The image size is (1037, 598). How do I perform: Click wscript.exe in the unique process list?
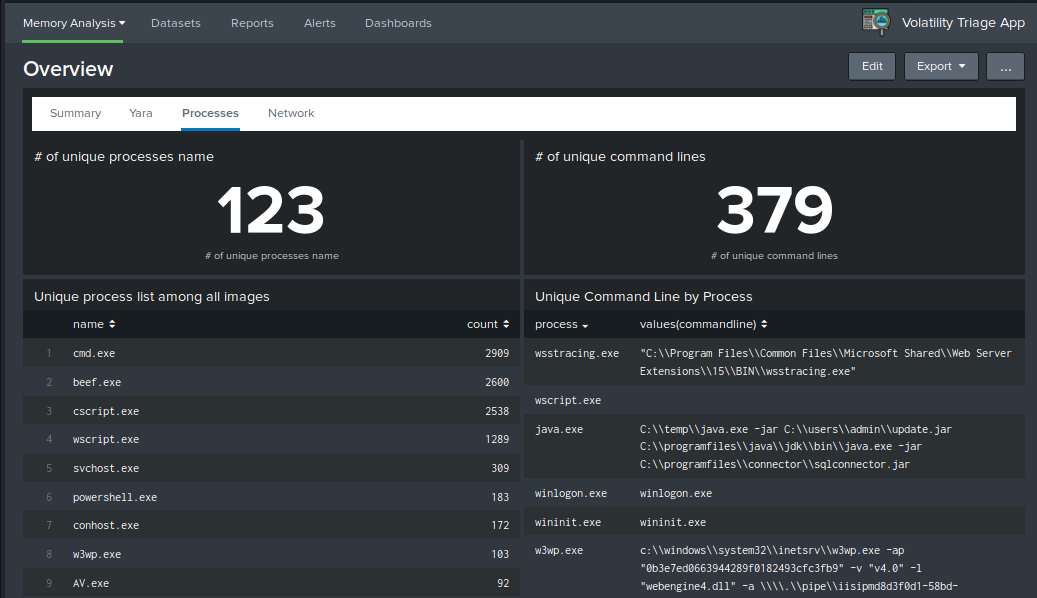(106, 439)
